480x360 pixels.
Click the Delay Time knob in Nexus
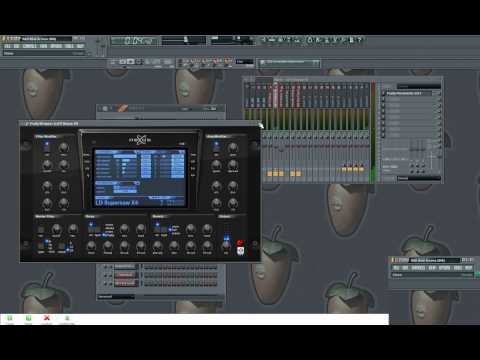click(x=124, y=229)
